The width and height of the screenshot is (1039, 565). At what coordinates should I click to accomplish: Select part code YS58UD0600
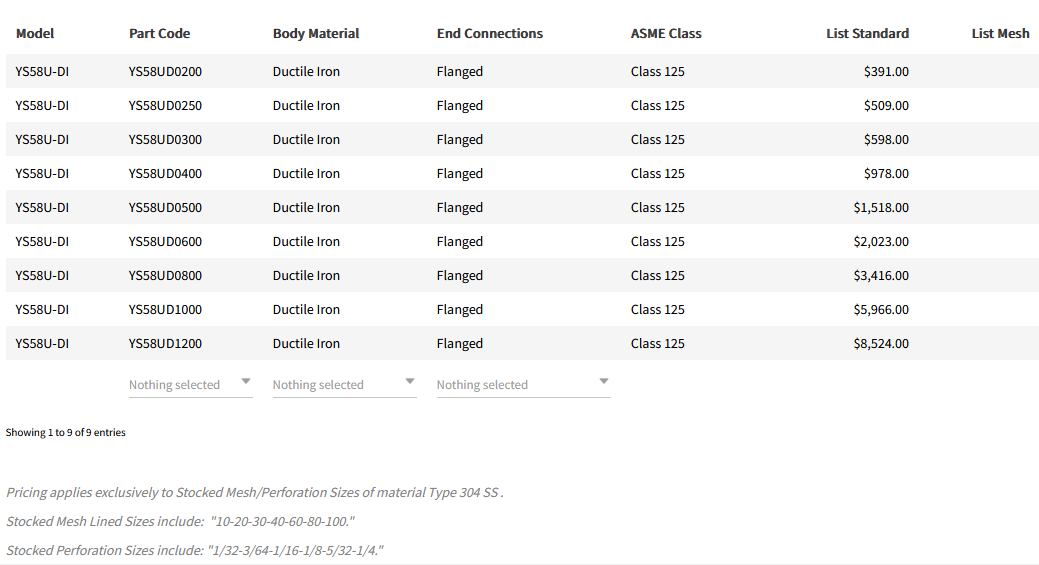[165, 241]
